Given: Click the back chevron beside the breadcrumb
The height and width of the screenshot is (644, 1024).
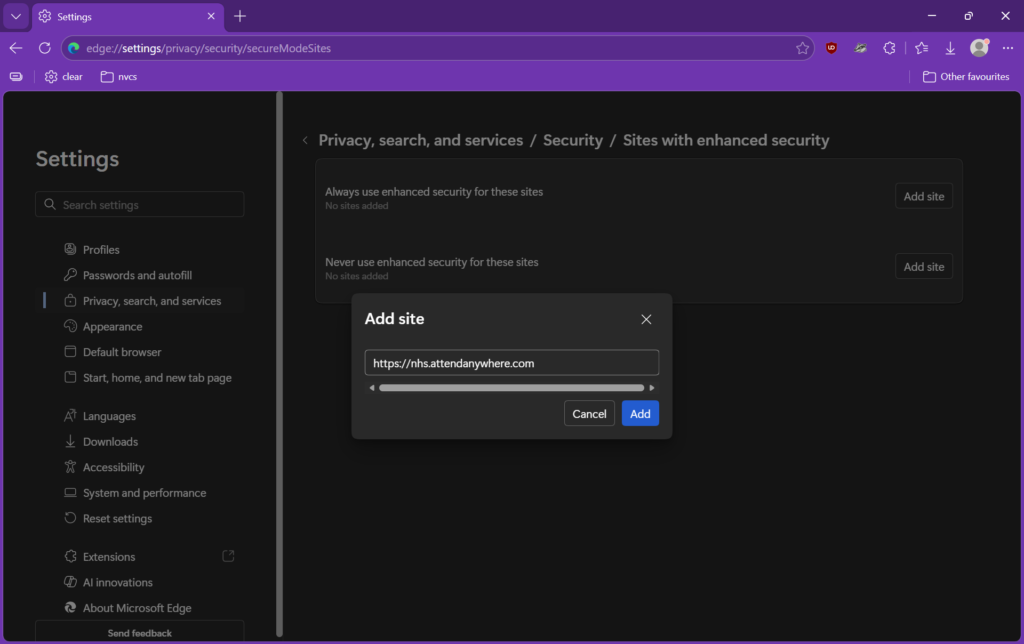Looking at the screenshot, I should pos(304,140).
